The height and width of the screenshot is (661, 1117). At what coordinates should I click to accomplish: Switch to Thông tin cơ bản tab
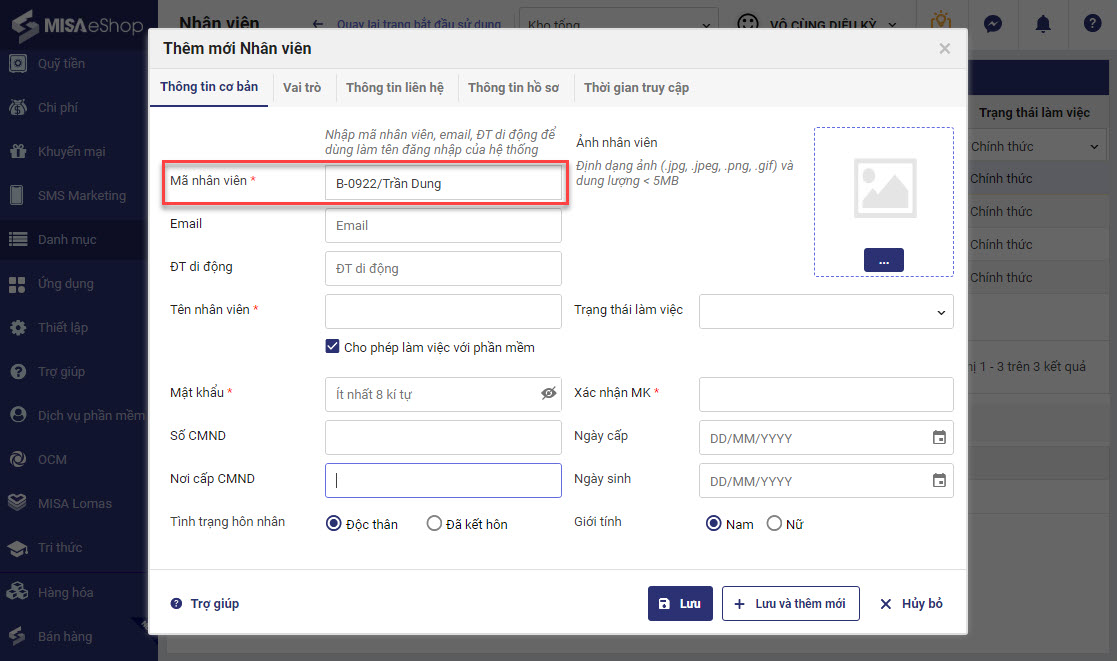coord(209,87)
